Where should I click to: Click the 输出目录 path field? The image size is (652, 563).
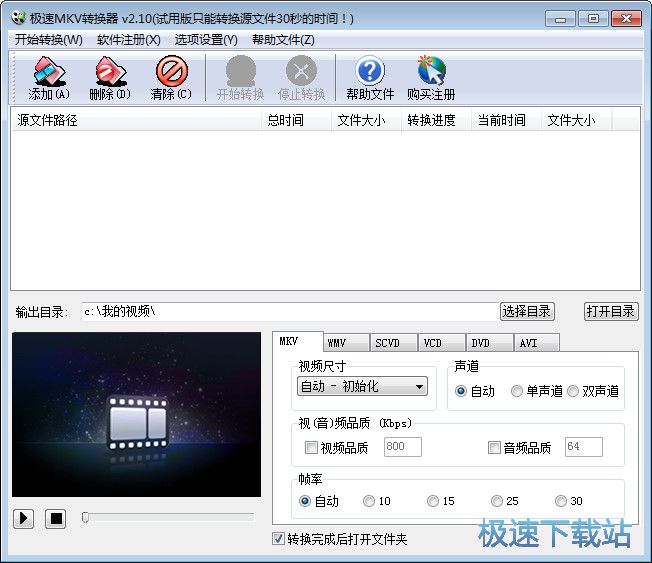288,311
